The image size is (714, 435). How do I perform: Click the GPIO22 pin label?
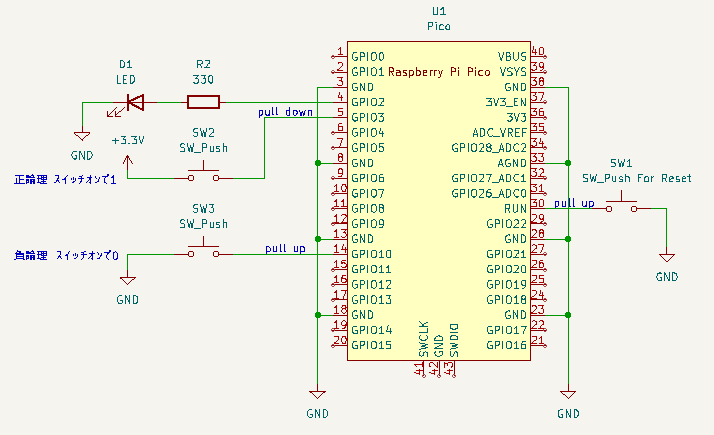pyautogui.click(x=506, y=224)
